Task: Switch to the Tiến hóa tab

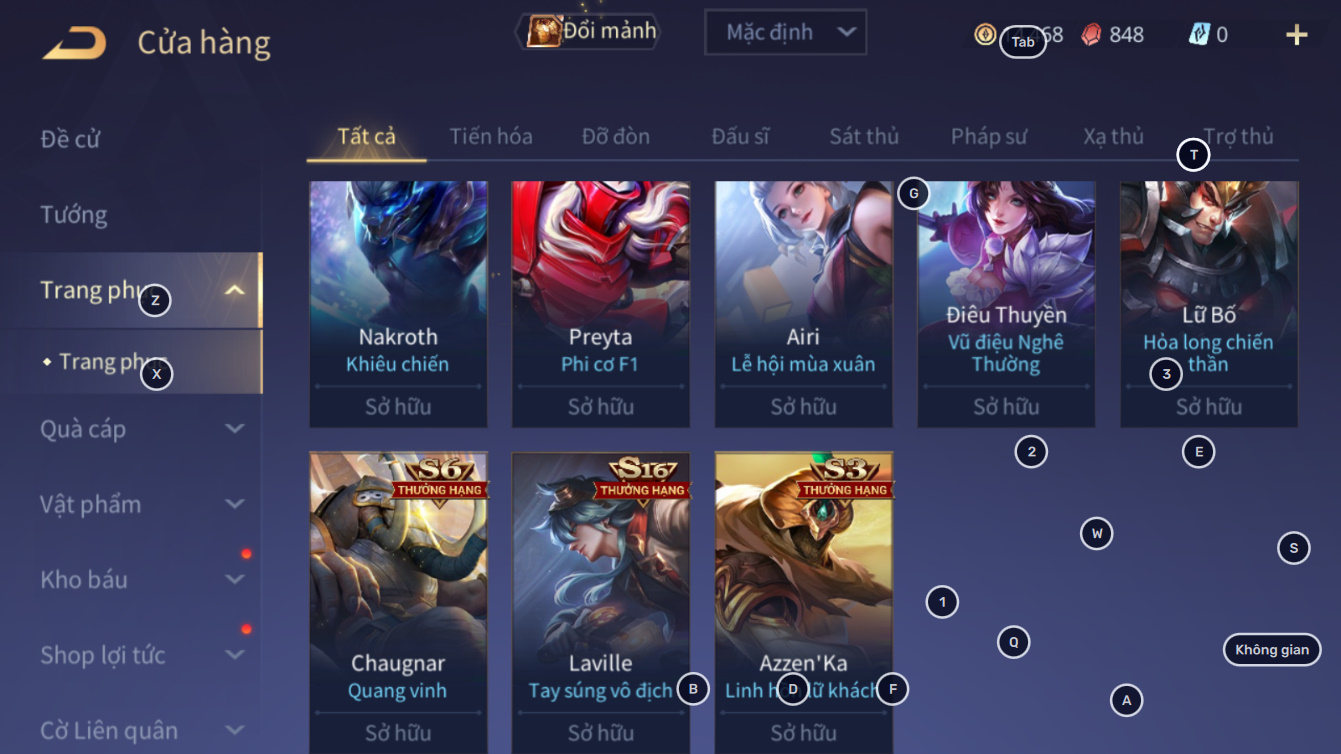Action: pyautogui.click(x=491, y=136)
